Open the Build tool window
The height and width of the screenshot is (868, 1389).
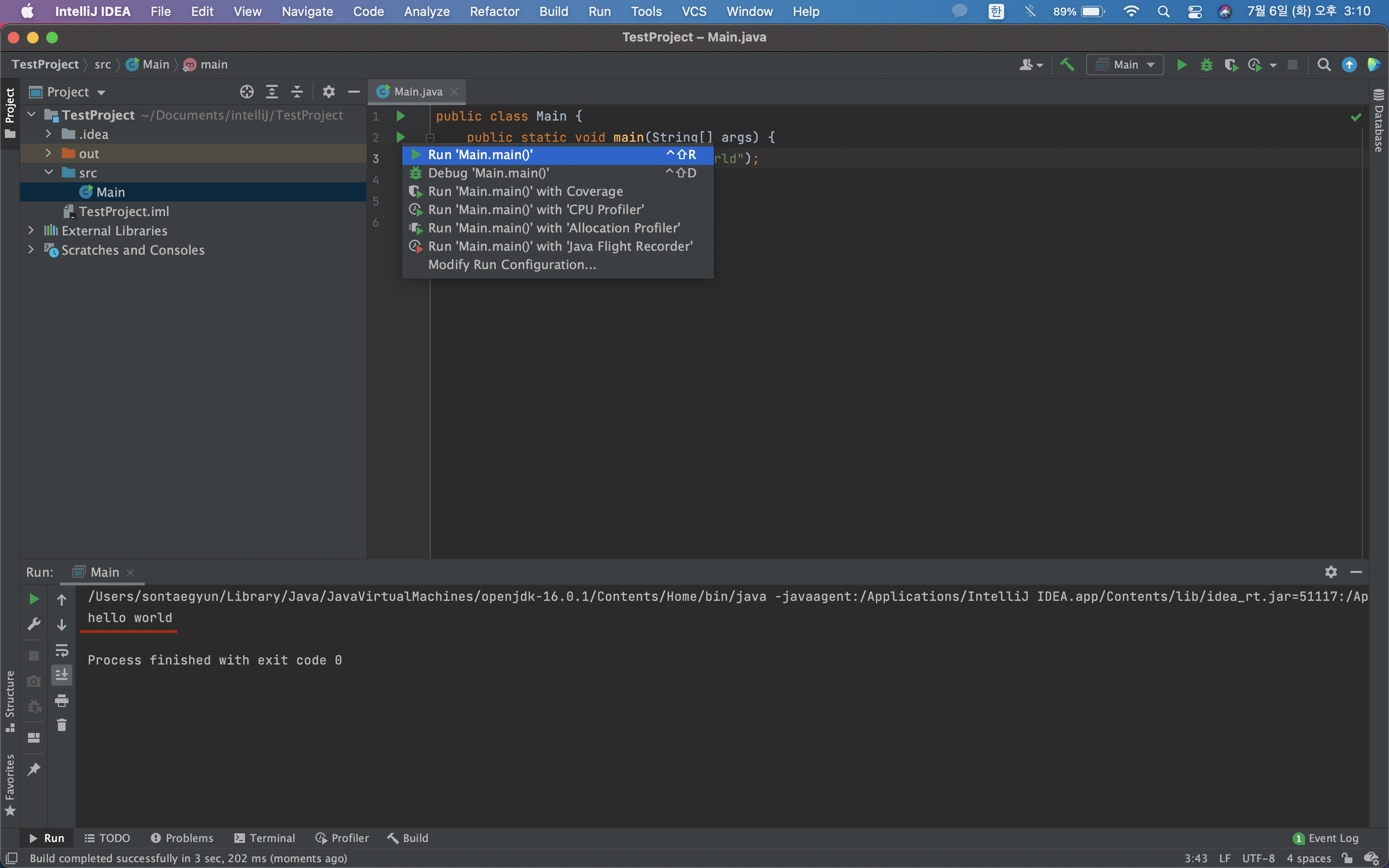pyautogui.click(x=408, y=838)
